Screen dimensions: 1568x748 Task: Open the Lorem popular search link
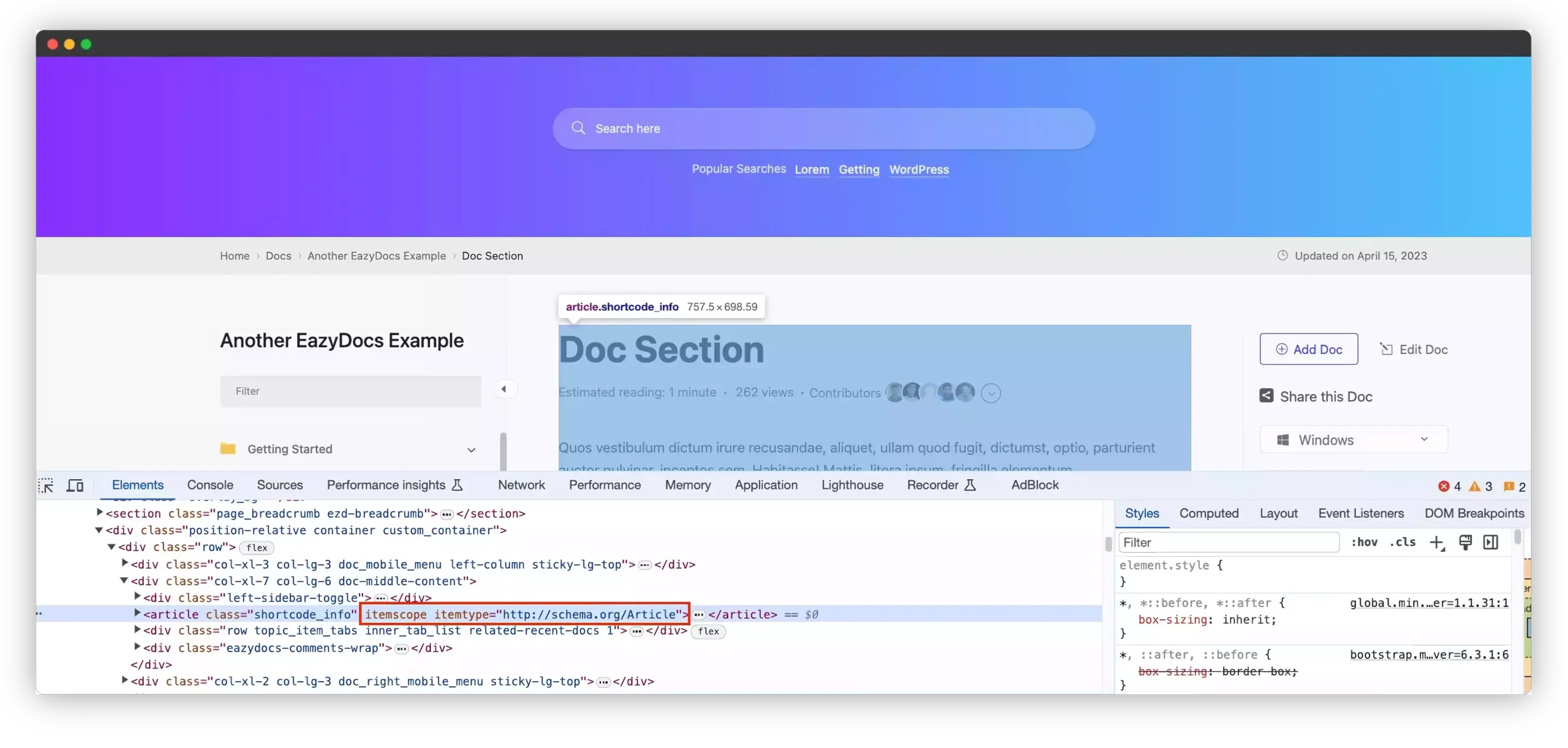[x=812, y=170]
